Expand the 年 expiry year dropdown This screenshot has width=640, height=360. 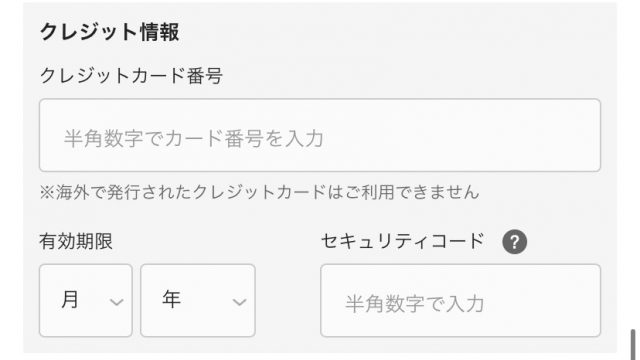click(198, 300)
